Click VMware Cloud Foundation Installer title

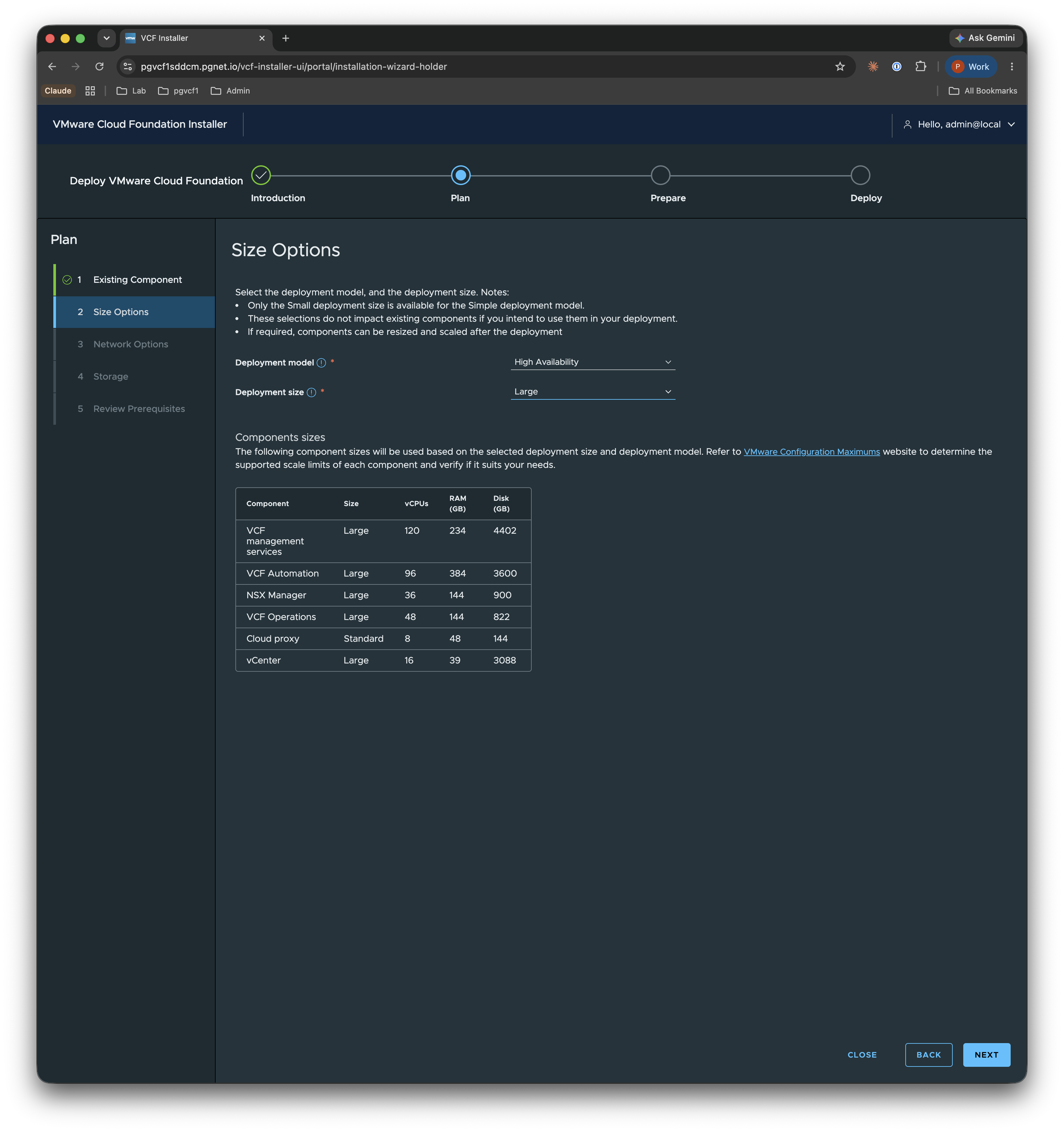pos(140,124)
